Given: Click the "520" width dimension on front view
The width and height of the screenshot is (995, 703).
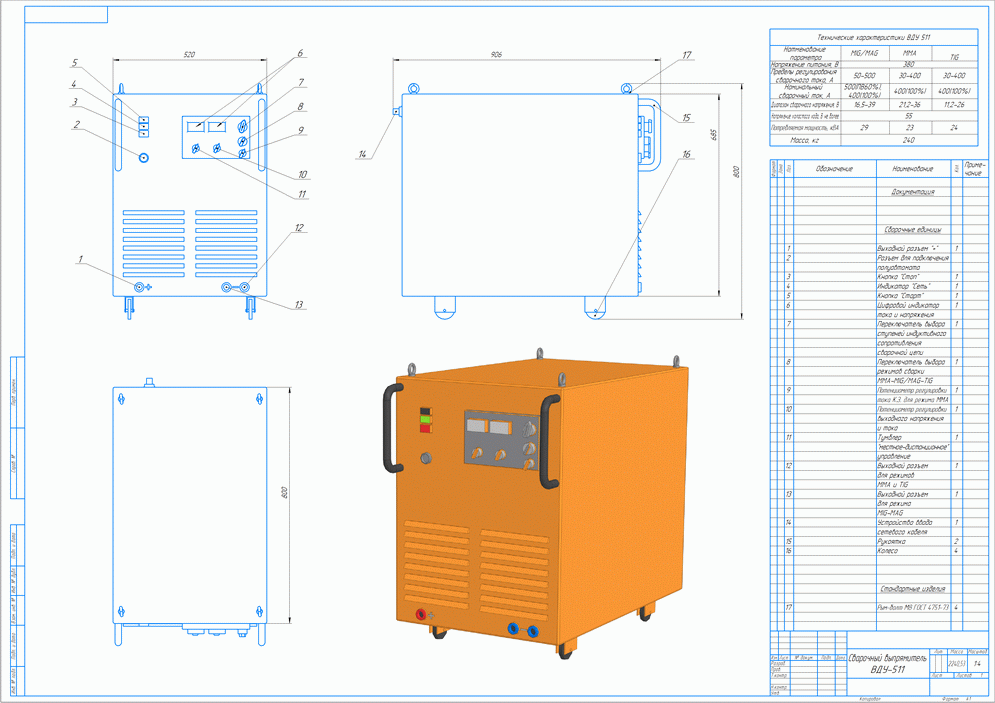Looking at the screenshot, I should tap(189, 55).
